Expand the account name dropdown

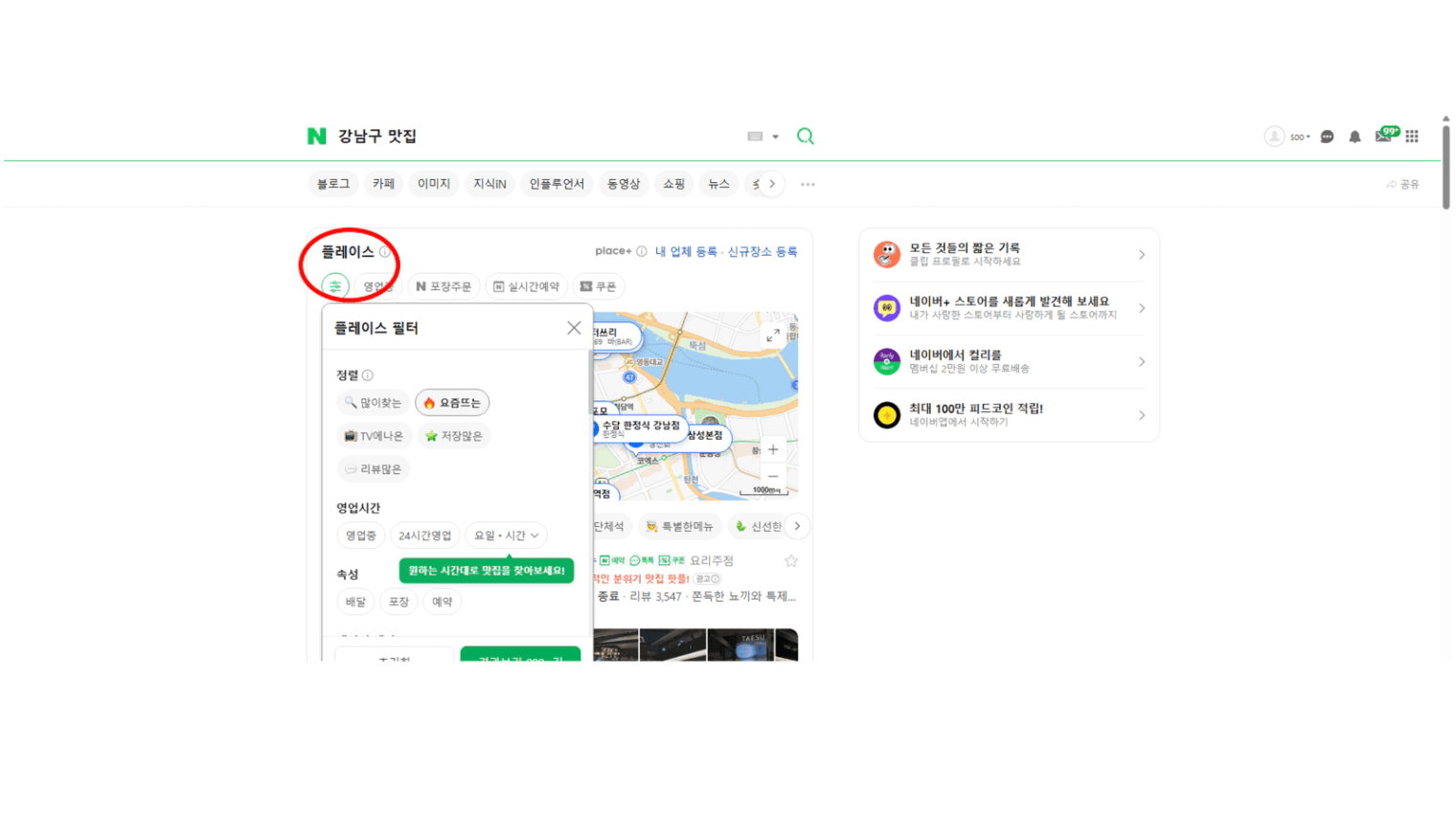click(1299, 137)
